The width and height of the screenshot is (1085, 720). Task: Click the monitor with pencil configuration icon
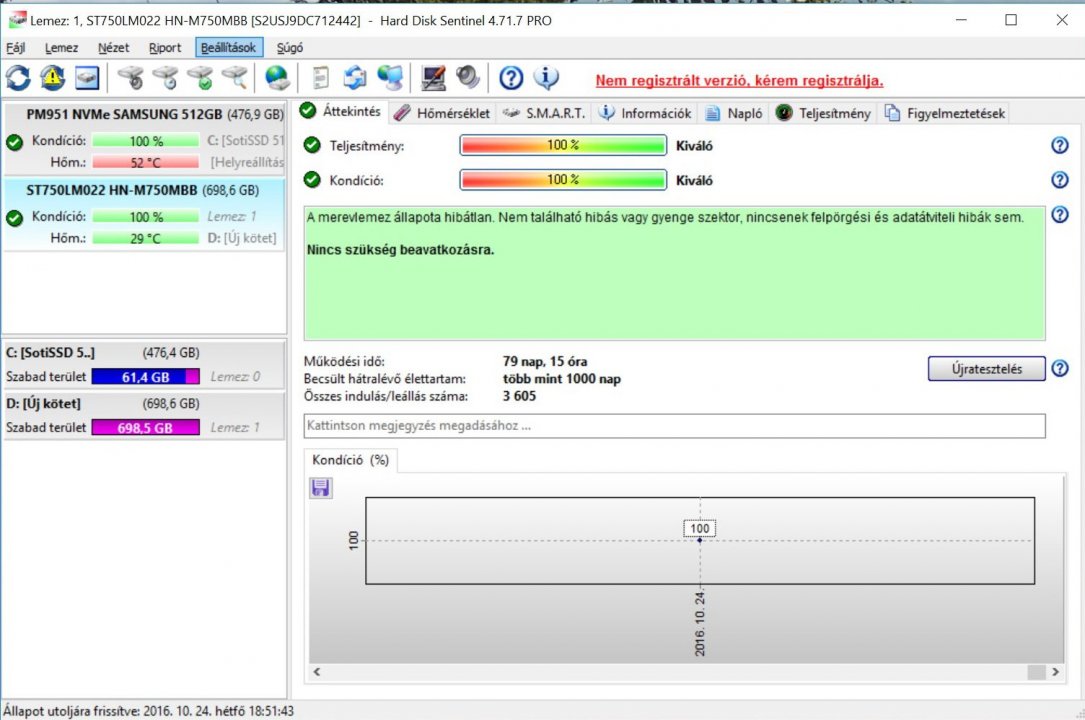tap(433, 78)
